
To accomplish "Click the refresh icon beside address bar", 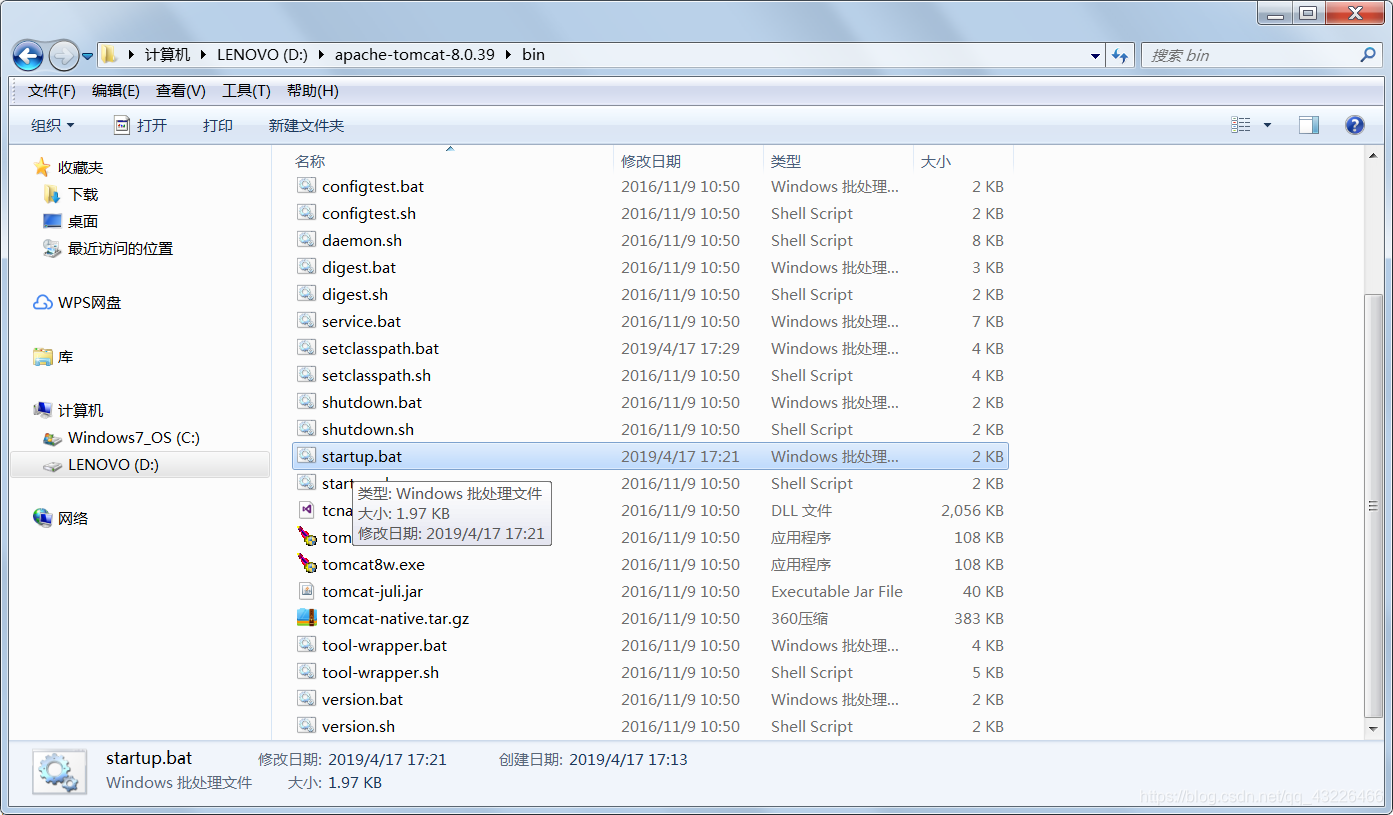I will pos(1120,56).
